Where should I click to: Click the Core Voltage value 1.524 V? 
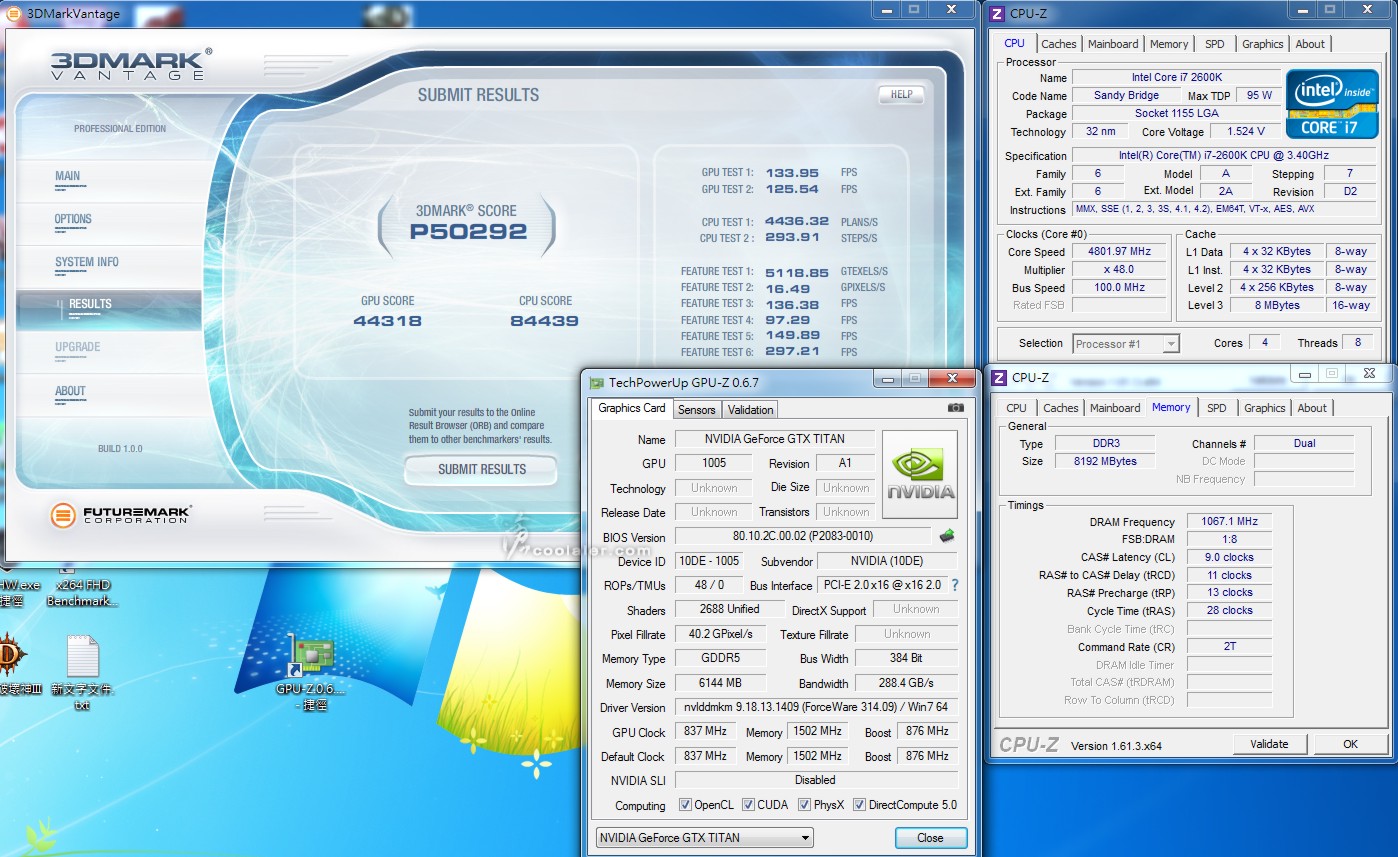[x=1245, y=131]
